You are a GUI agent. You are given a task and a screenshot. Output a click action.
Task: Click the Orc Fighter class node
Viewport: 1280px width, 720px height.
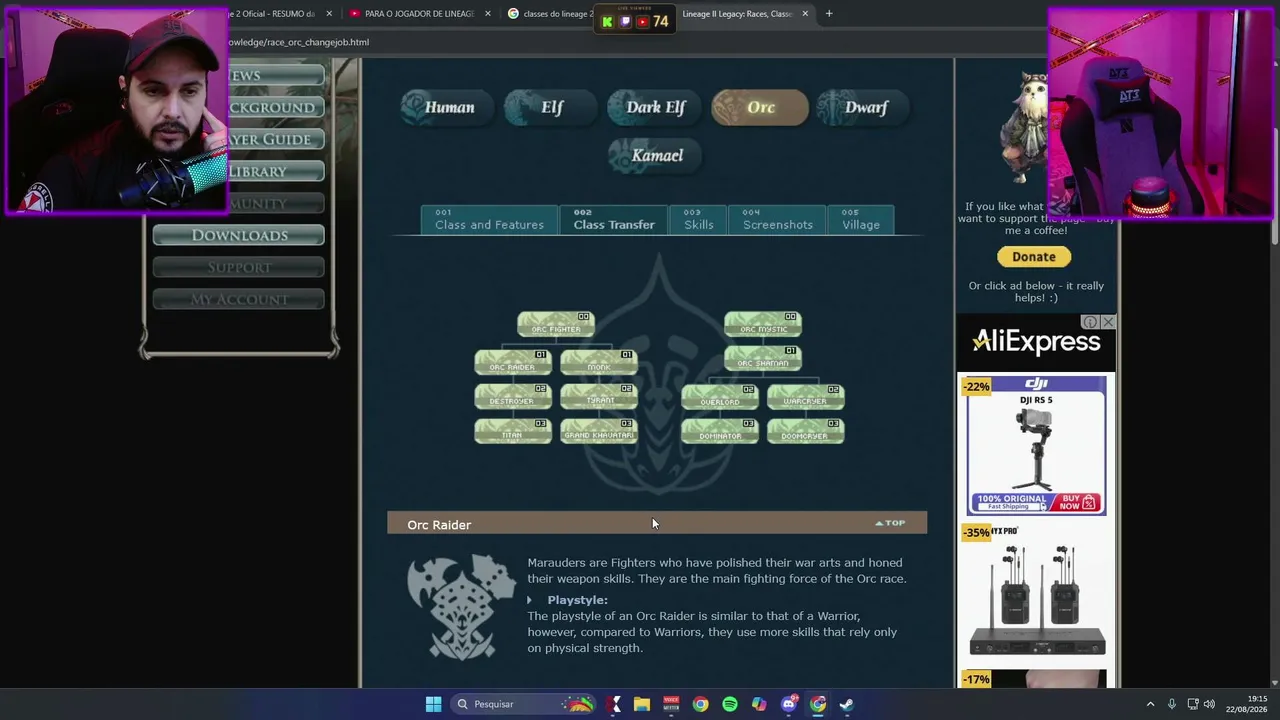[556, 324]
